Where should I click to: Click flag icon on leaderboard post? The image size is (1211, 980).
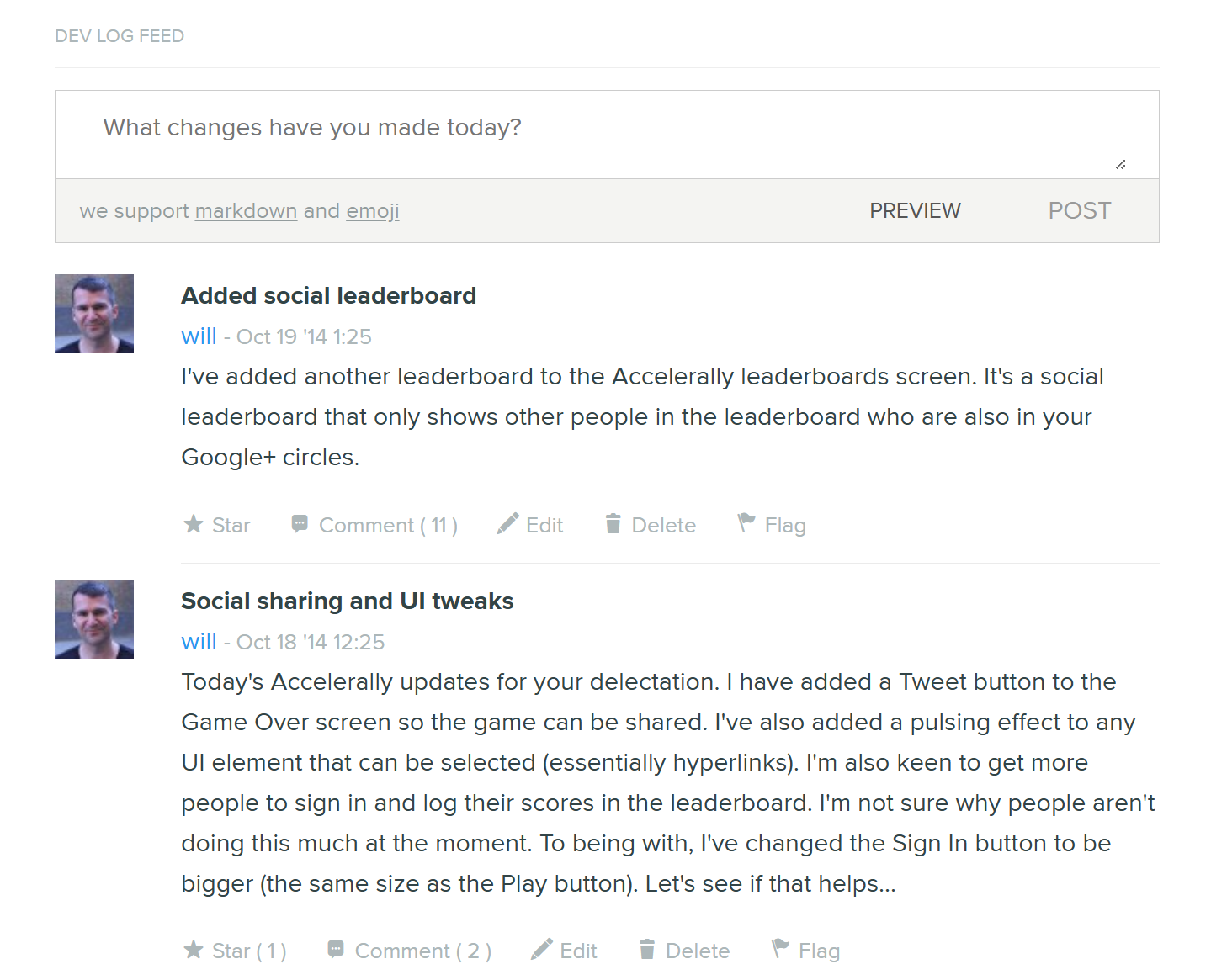point(746,523)
